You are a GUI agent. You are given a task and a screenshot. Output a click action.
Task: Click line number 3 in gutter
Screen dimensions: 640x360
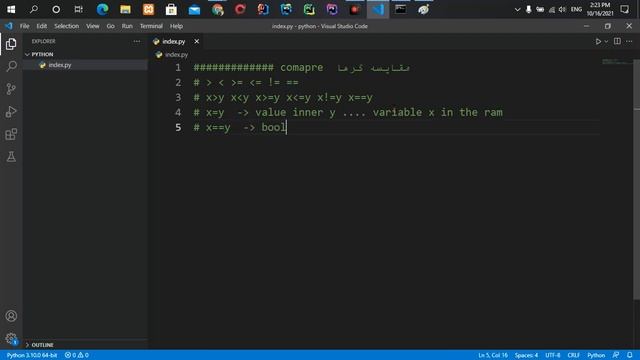[178, 98]
